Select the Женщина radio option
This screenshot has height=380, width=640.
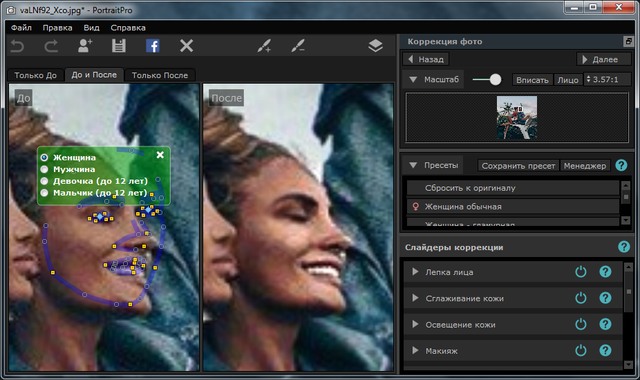(44, 158)
